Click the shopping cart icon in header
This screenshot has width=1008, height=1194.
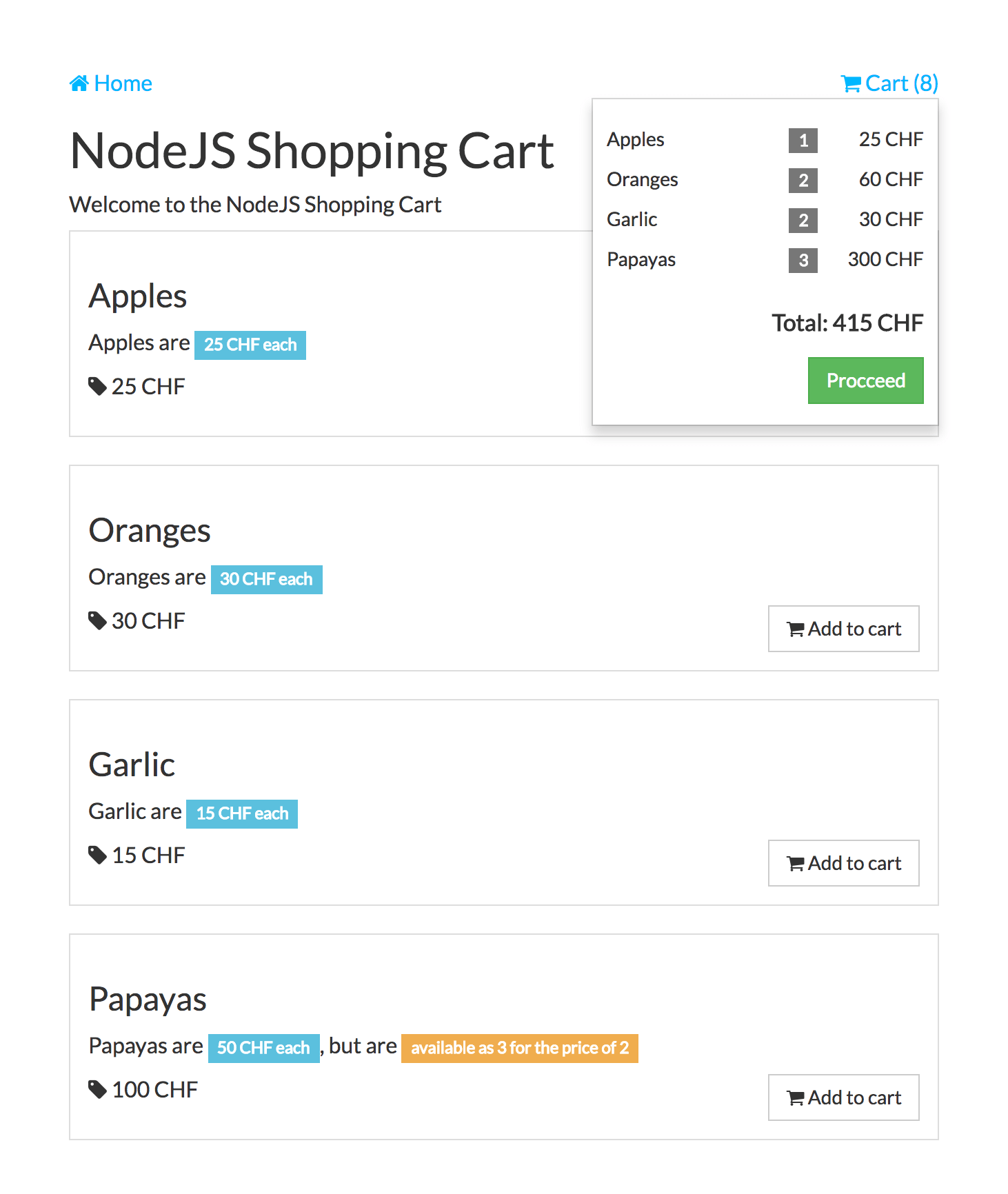pyautogui.click(x=851, y=84)
